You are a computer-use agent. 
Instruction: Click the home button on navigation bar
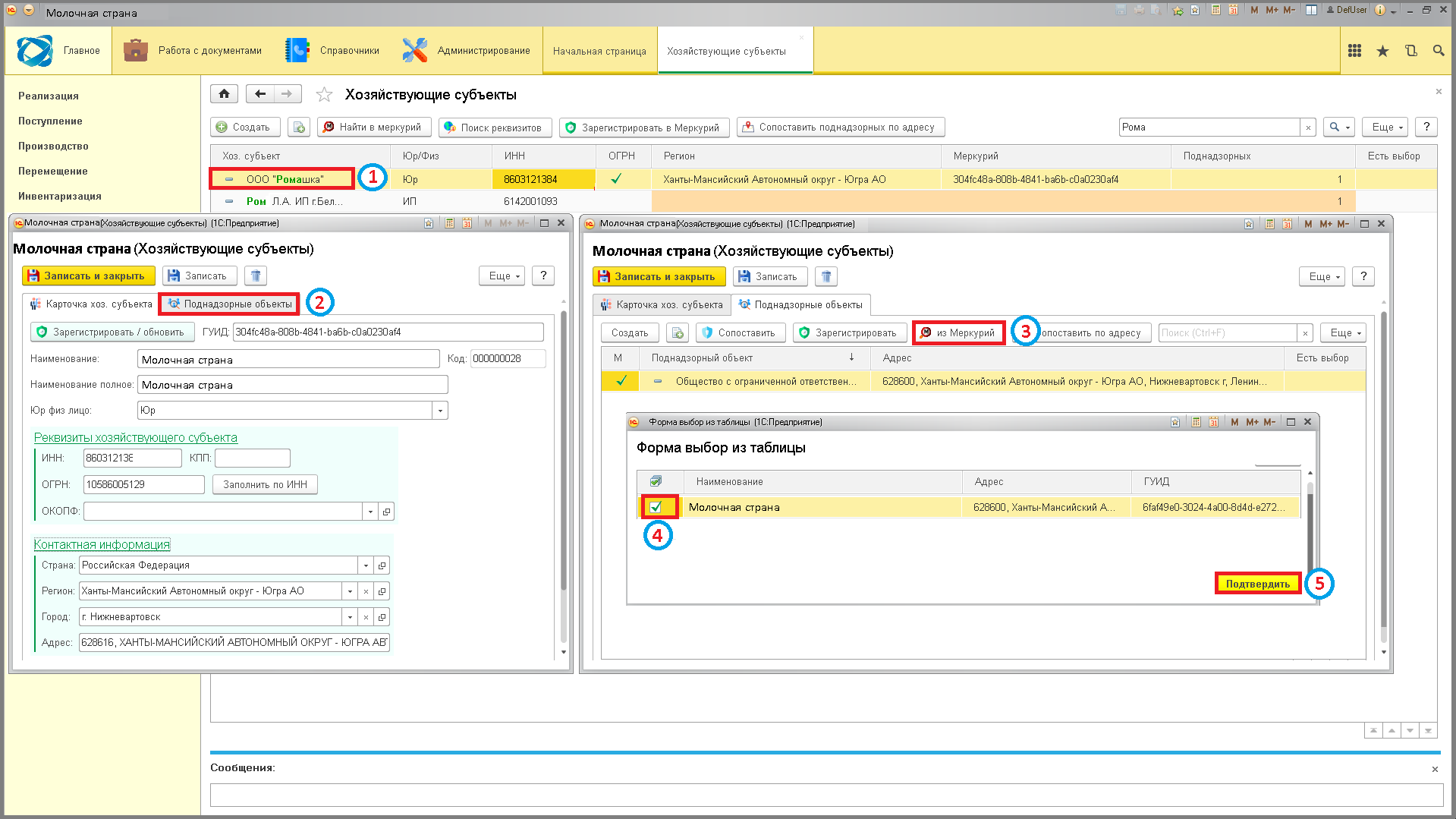click(x=224, y=94)
